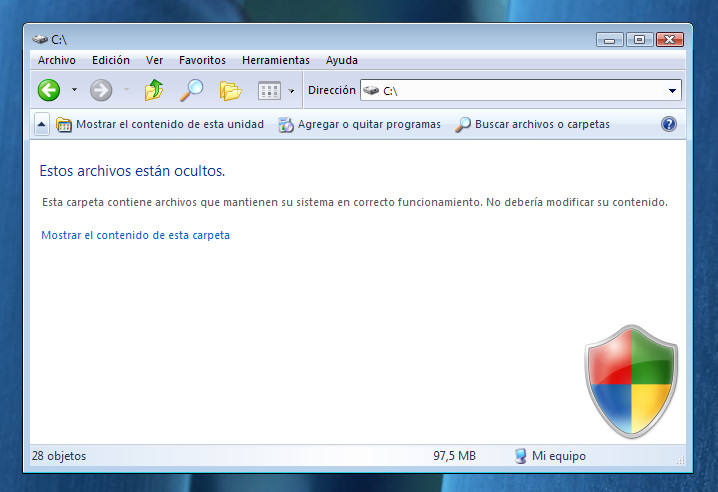The height and width of the screenshot is (492, 718).
Task: Collapse the task bar with up arrow
Action: coord(42,124)
